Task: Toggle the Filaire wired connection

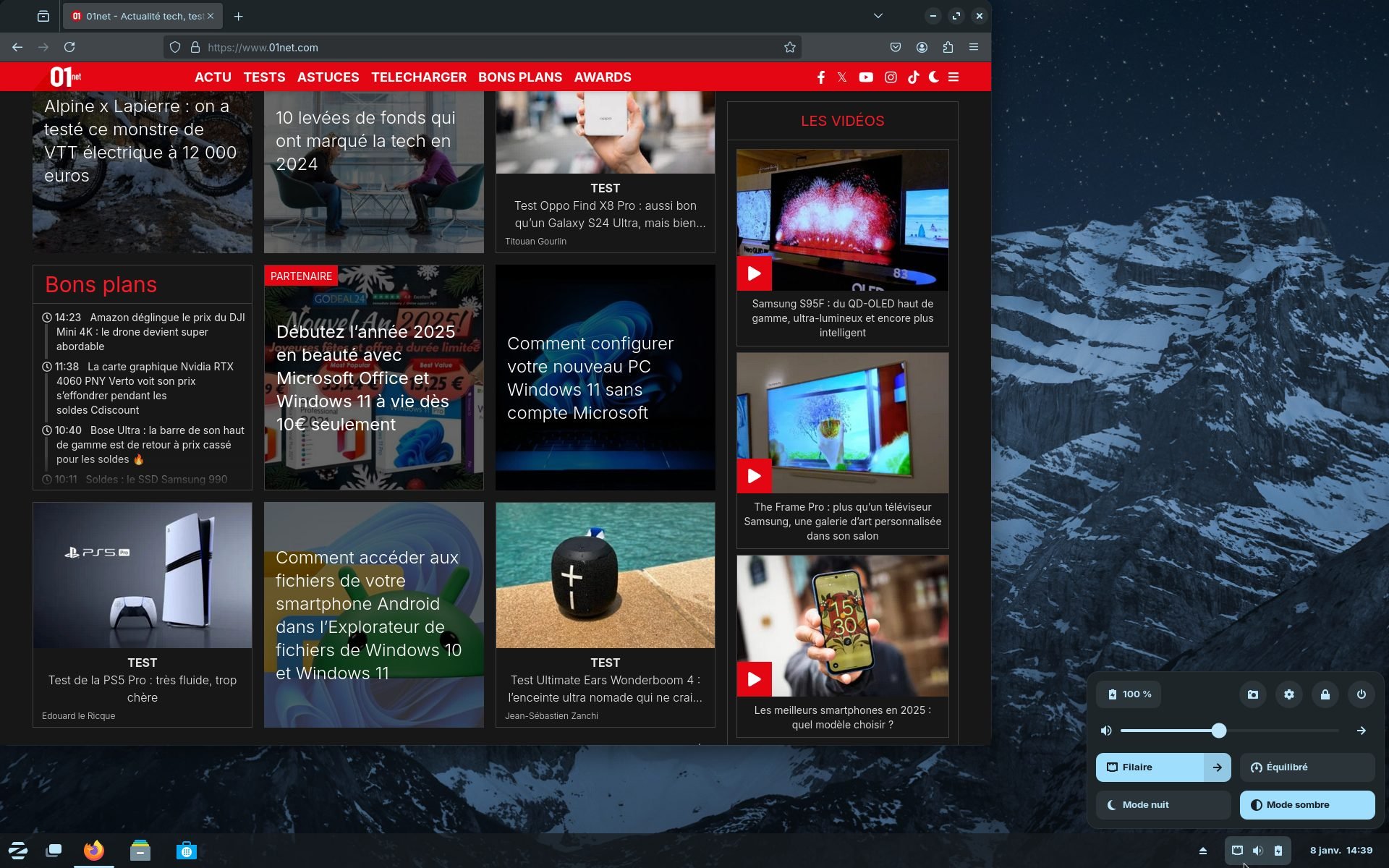Action: [x=1150, y=767]
